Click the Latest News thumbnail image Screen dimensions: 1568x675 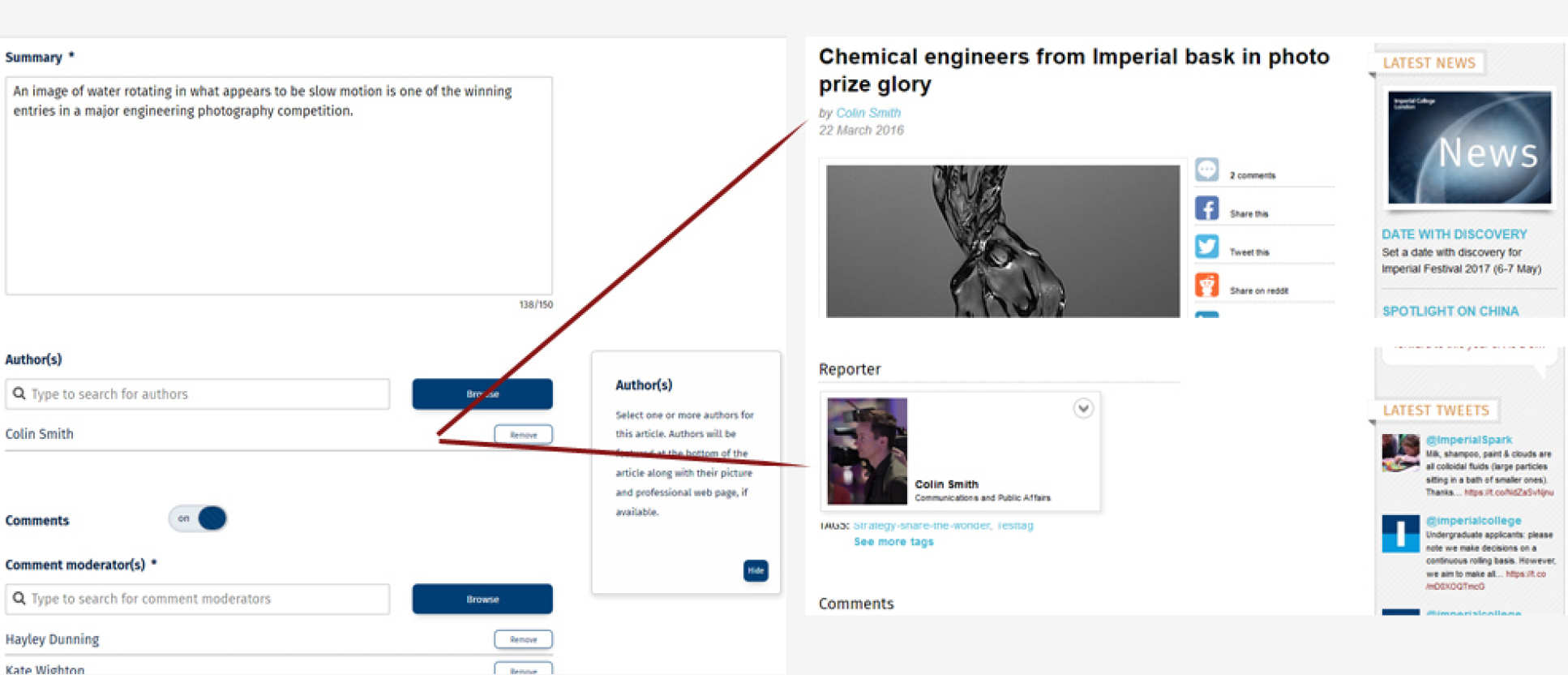click(x=1469, y=148)
